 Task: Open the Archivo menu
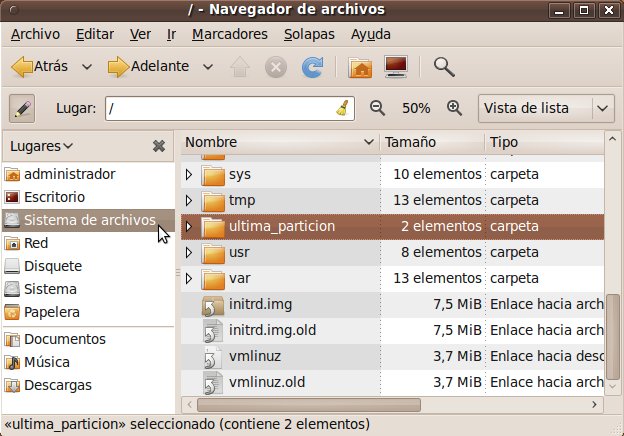(x=35, y=34)
